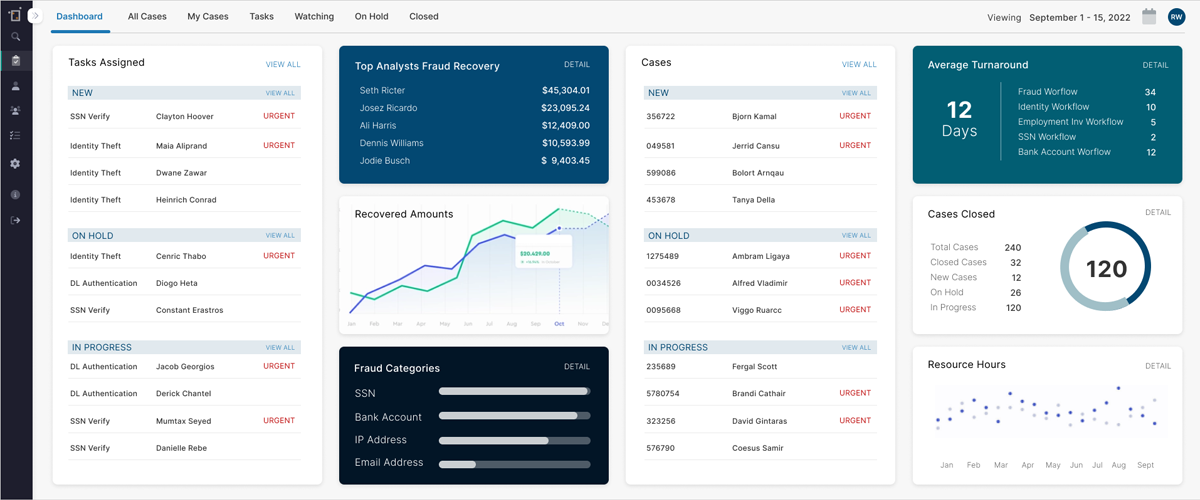This screenshot has height=500, width=1200.
Task: Click the checklist tasks sidebar icon
Action: click(16, 135)
